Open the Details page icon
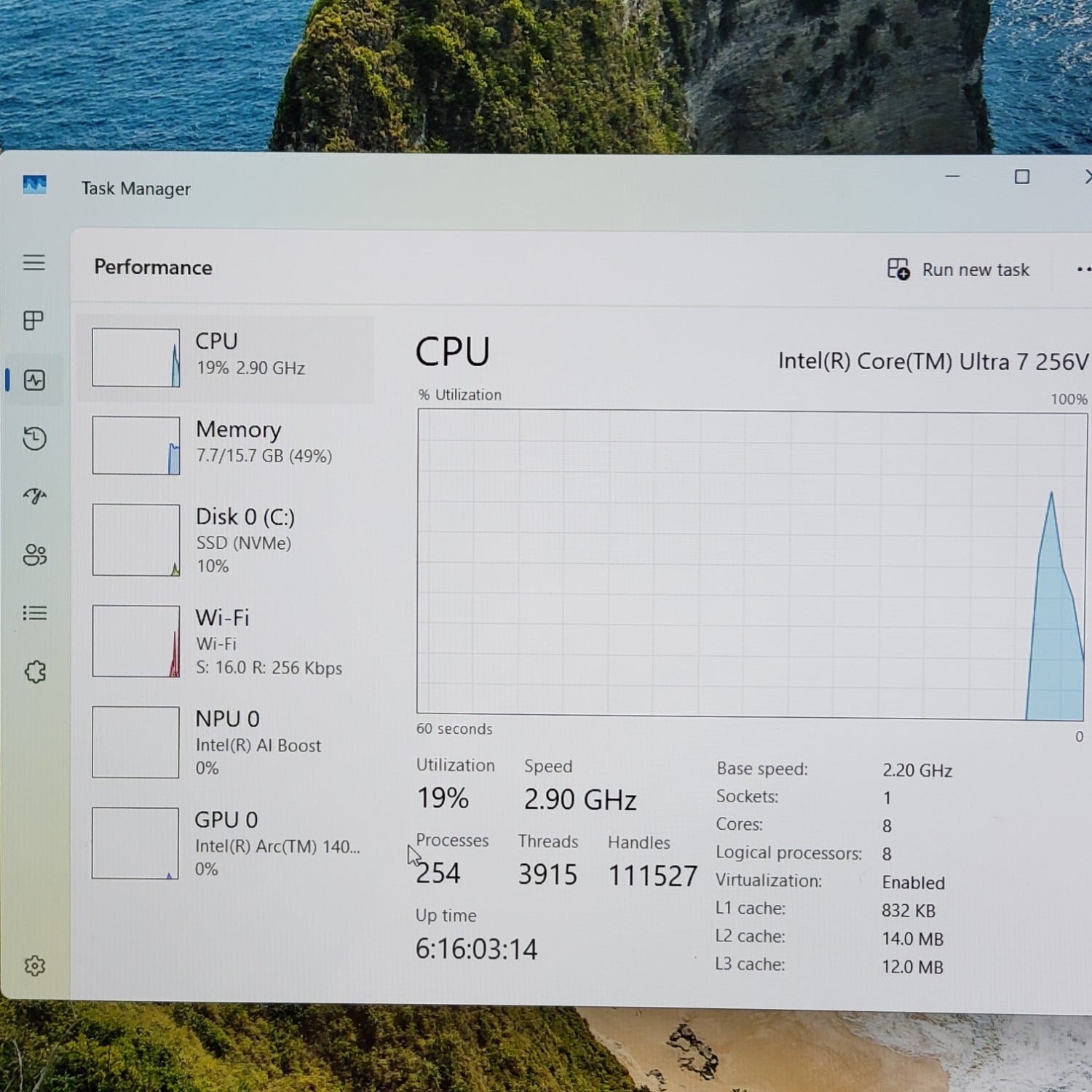The image size is (1092, 1092). (34, 613)
